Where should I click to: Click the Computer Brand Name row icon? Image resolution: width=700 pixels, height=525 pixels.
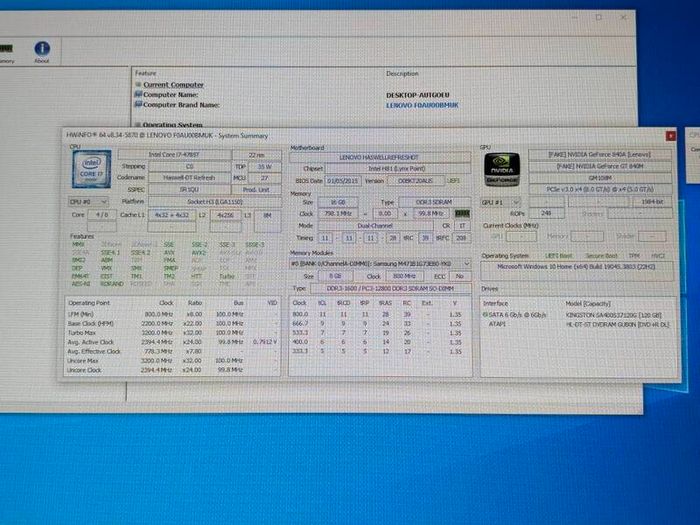coord(138,104)
